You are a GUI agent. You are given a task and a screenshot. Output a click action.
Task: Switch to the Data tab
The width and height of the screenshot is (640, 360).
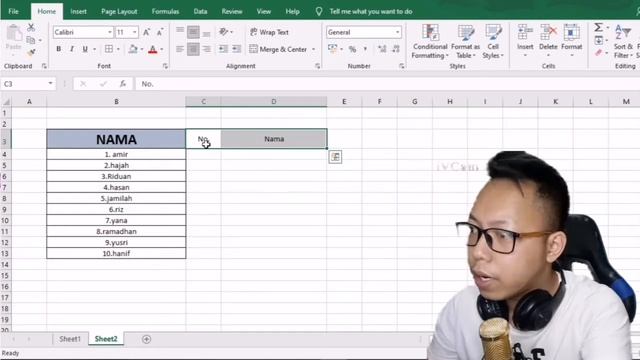tap(200, 11)
